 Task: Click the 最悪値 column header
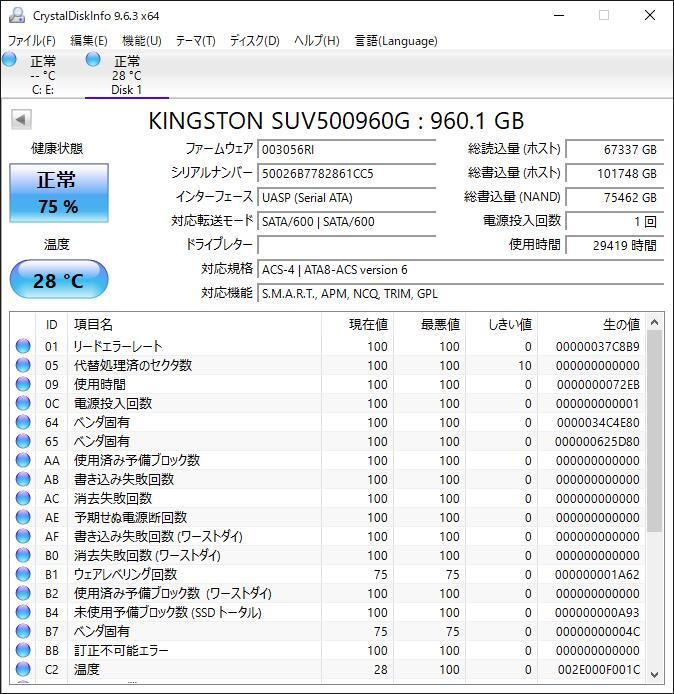coord(429,325)
